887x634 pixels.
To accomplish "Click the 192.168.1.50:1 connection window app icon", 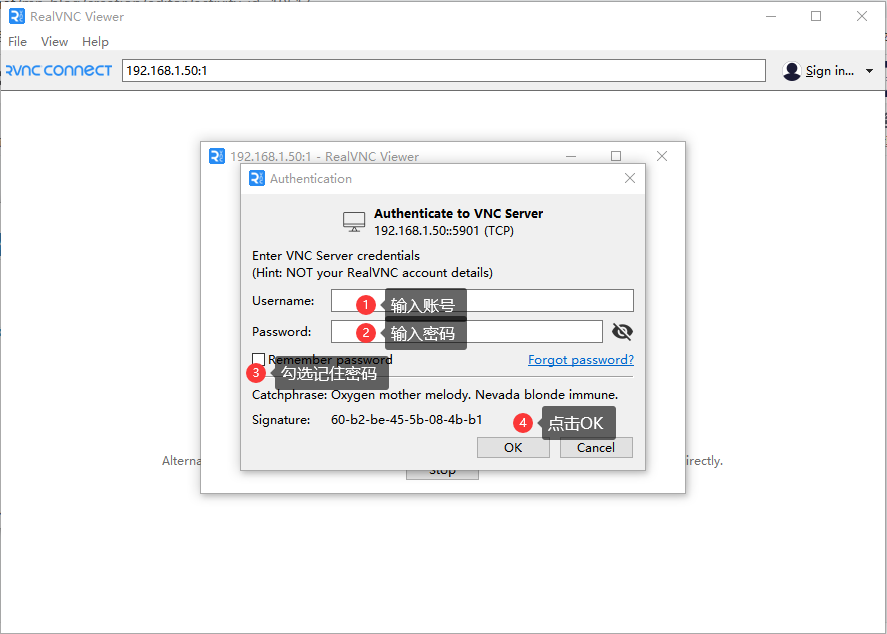I will click(x=217, y=156).
